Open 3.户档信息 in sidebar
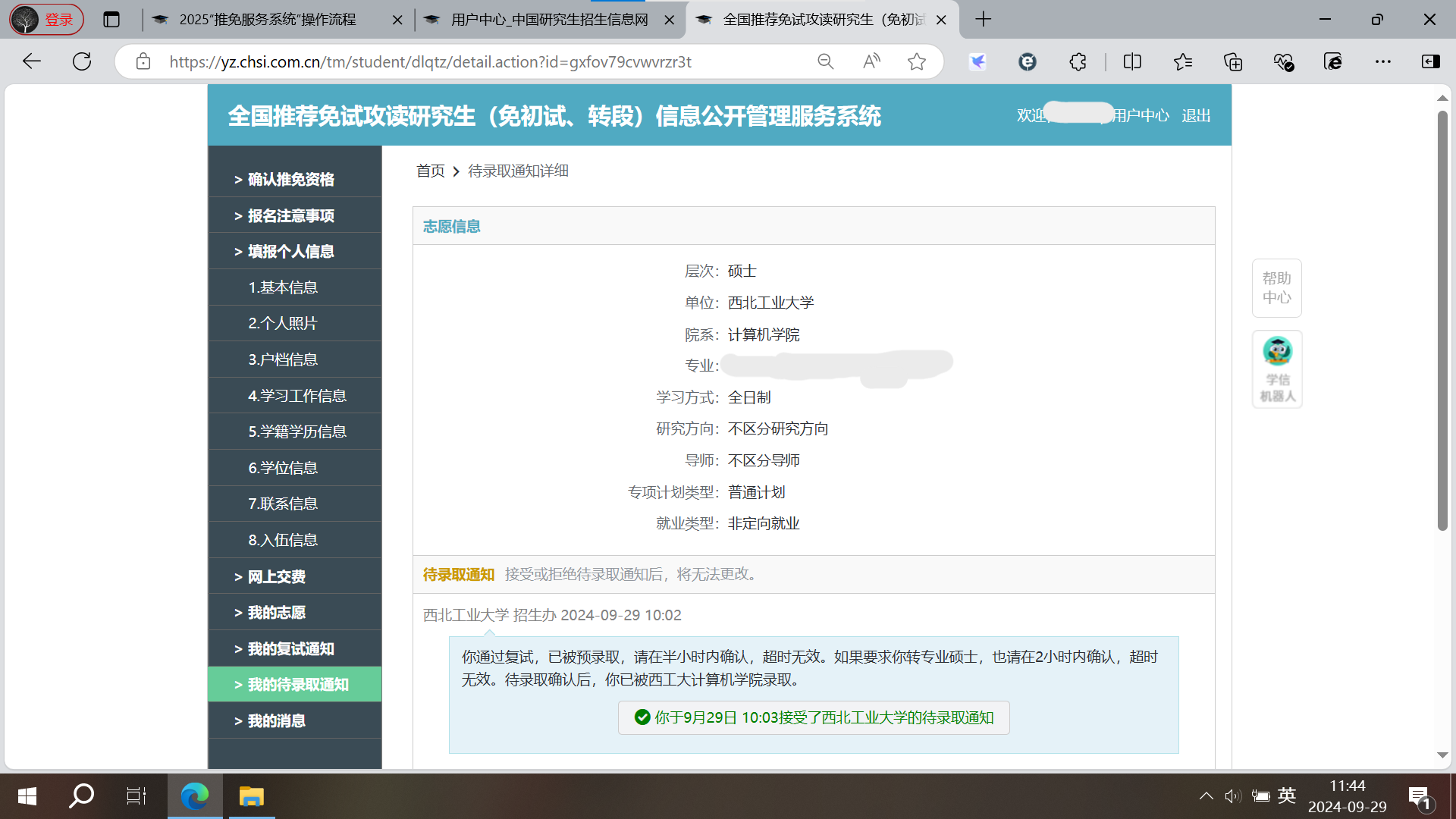 click(295, 359)
